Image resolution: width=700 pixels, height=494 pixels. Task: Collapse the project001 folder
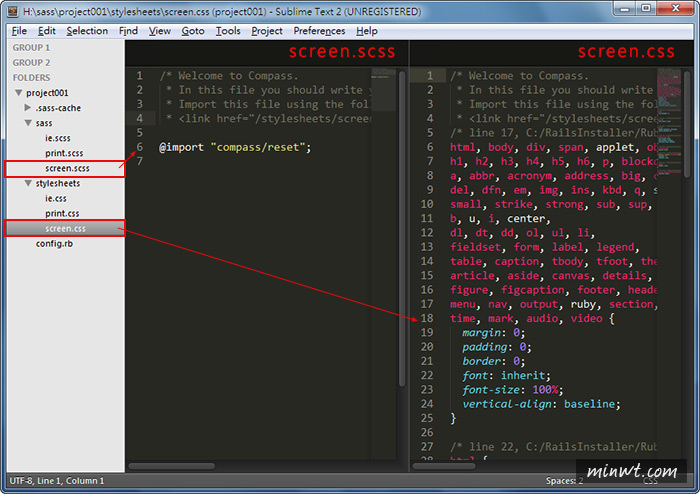click(19, 93)
